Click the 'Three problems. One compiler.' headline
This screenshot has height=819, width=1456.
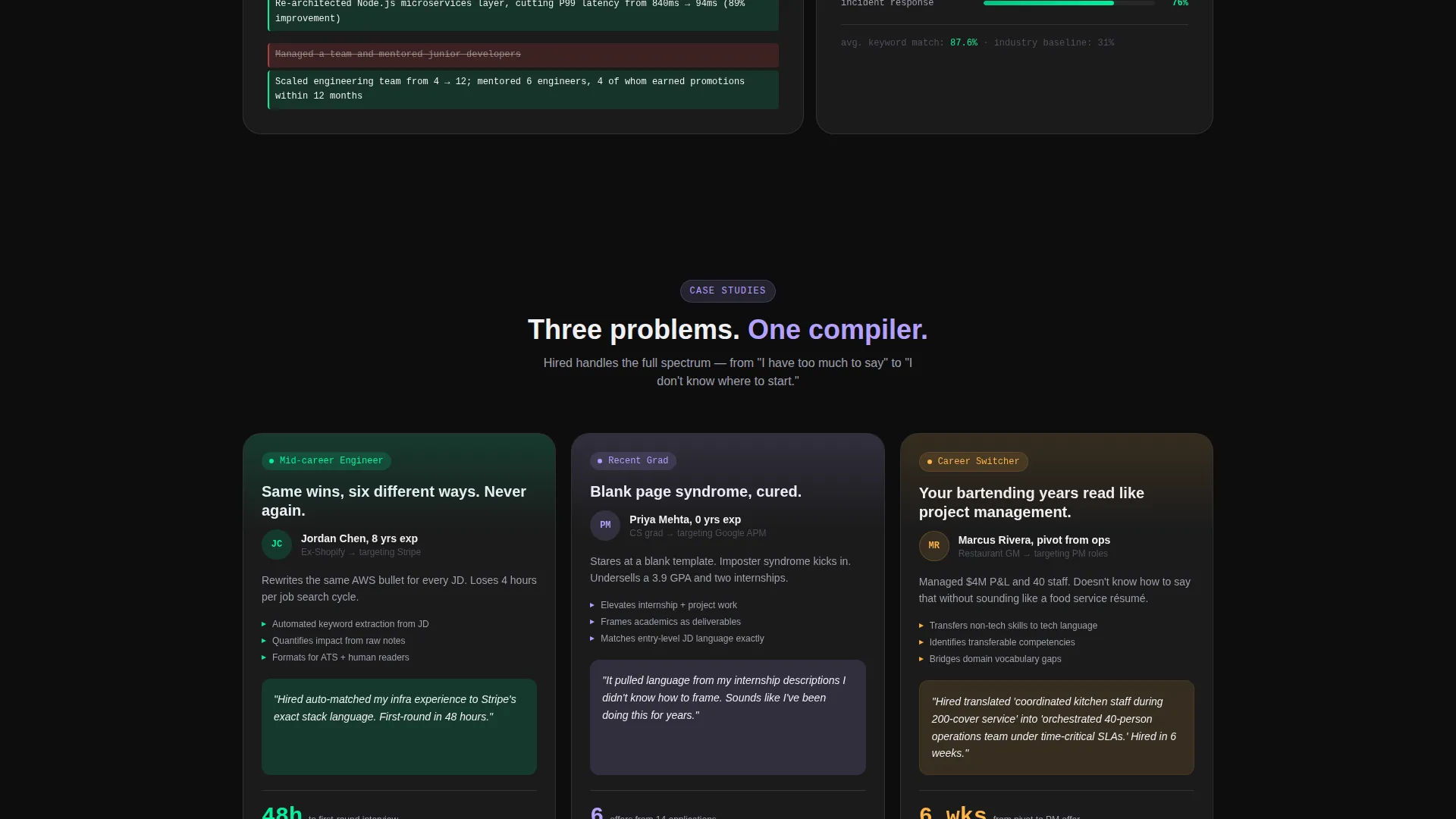[x=728, y=330]
